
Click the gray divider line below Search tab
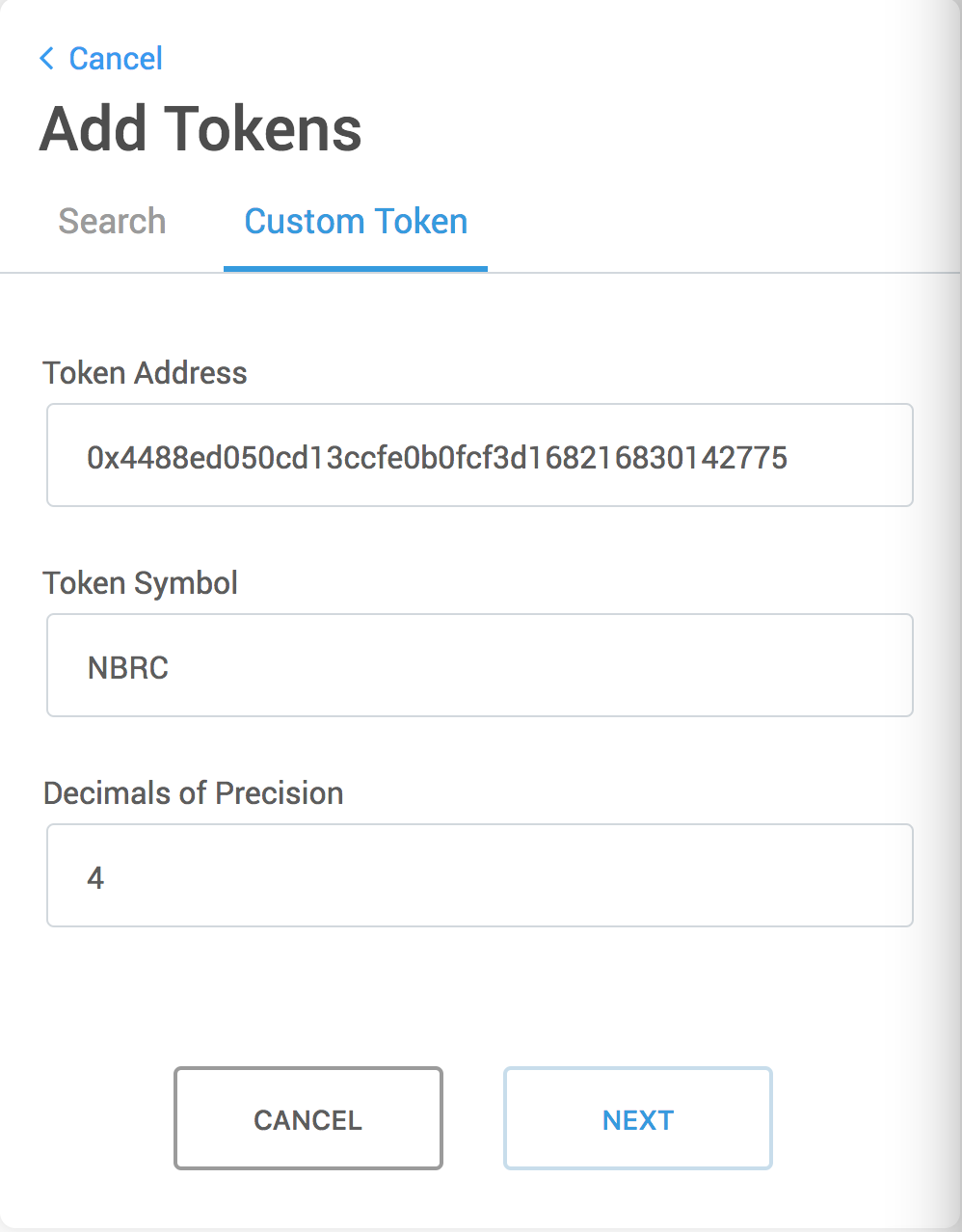[x=112, y=273]
